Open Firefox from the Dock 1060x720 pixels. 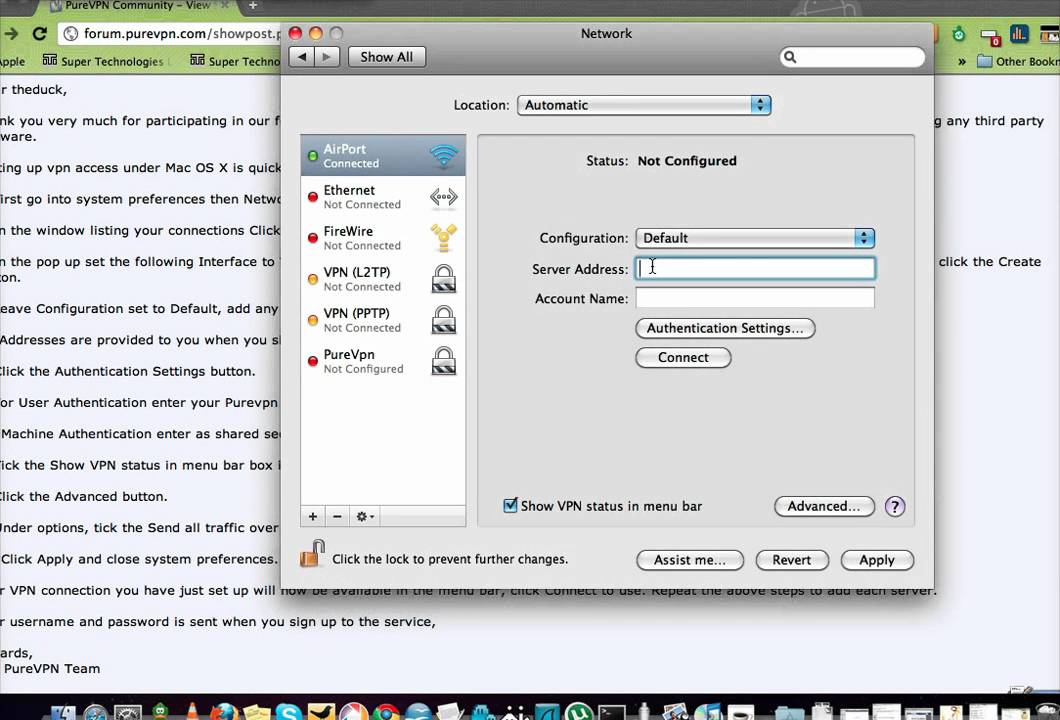(x=224, y=713)
